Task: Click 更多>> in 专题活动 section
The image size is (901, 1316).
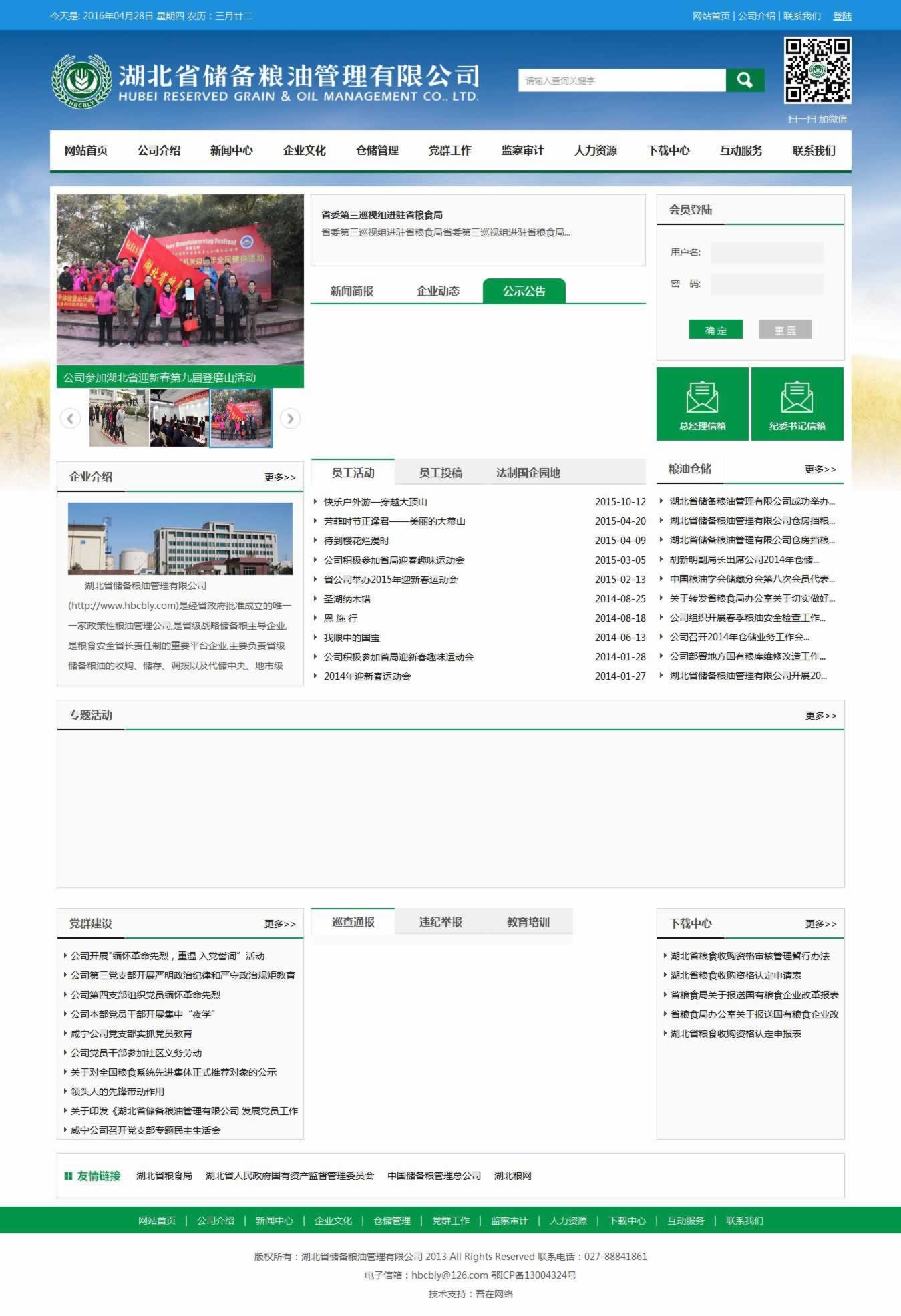Action: pyautogui.click(x=821, y=716)
